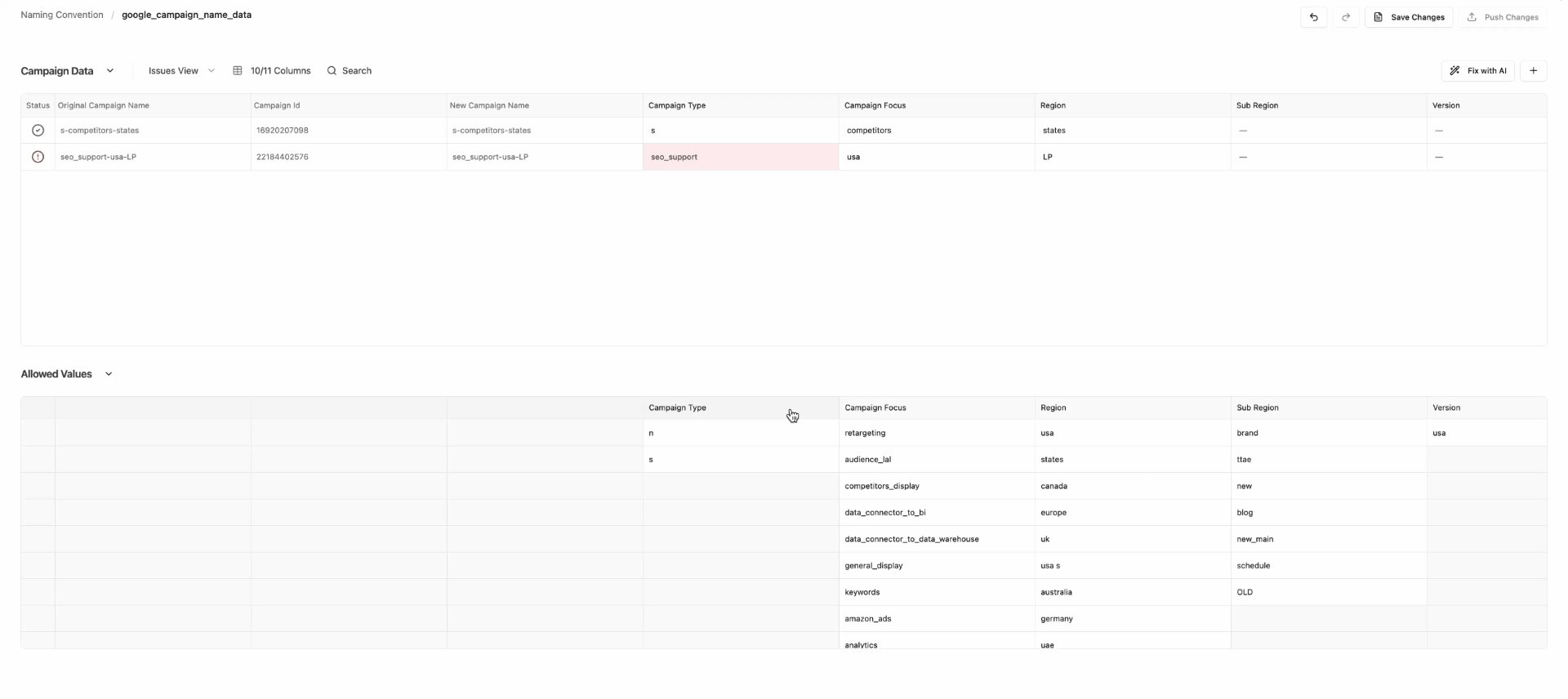This screenshot has width=1568, height=699.
Task: Click the undo arrow icon
Action: 1313,17
